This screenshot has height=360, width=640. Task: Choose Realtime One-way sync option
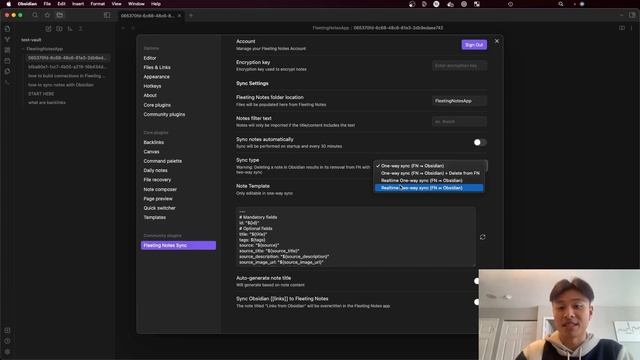429,180
